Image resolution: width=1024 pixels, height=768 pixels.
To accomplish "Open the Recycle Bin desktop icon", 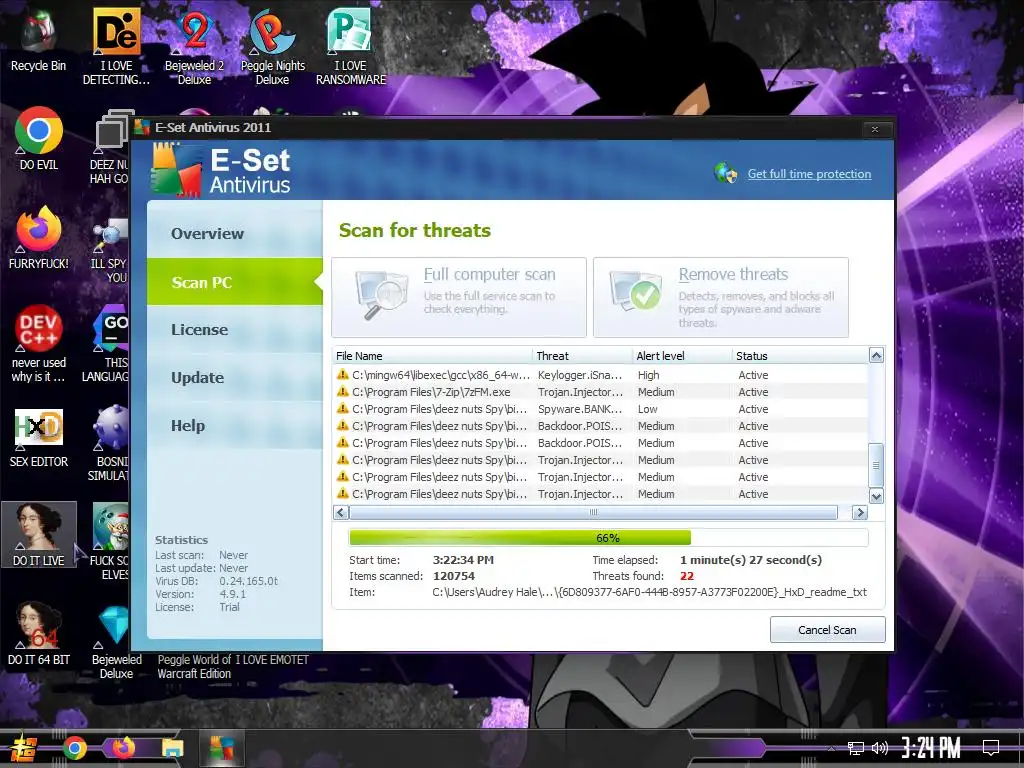I will point(38,40).
